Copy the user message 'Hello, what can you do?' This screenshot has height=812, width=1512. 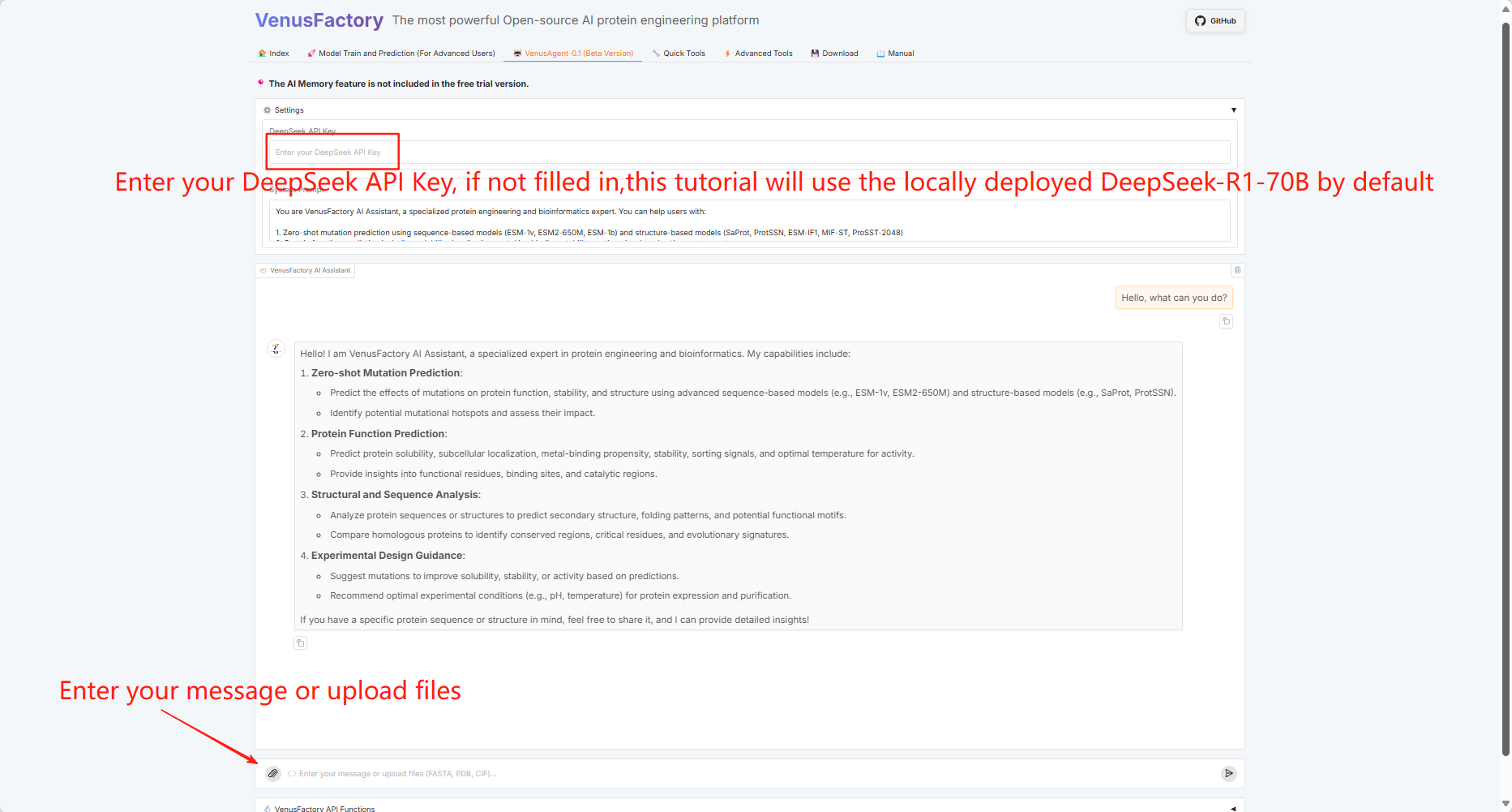pyautogui.click(x=1226, y=321)
